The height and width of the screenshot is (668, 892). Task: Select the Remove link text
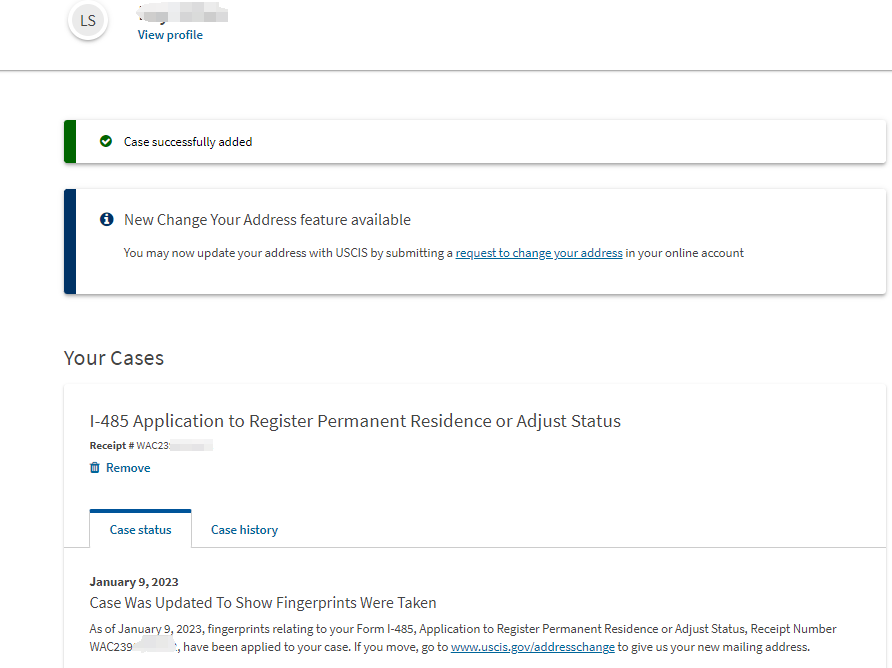tap(128, 468)
